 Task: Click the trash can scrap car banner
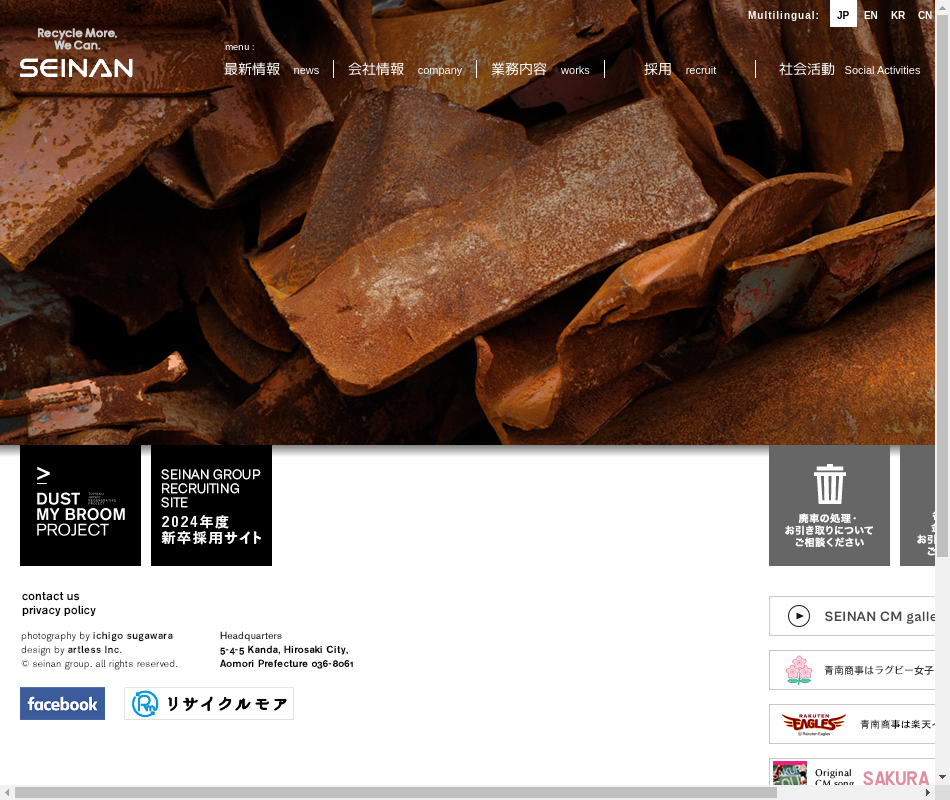coord(829,506)
